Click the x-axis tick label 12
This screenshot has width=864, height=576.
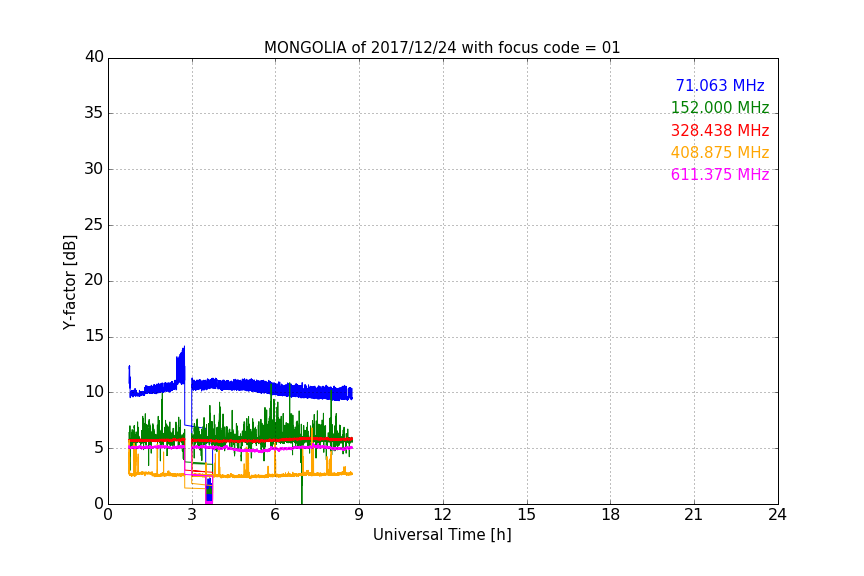(x=443, y=515)
